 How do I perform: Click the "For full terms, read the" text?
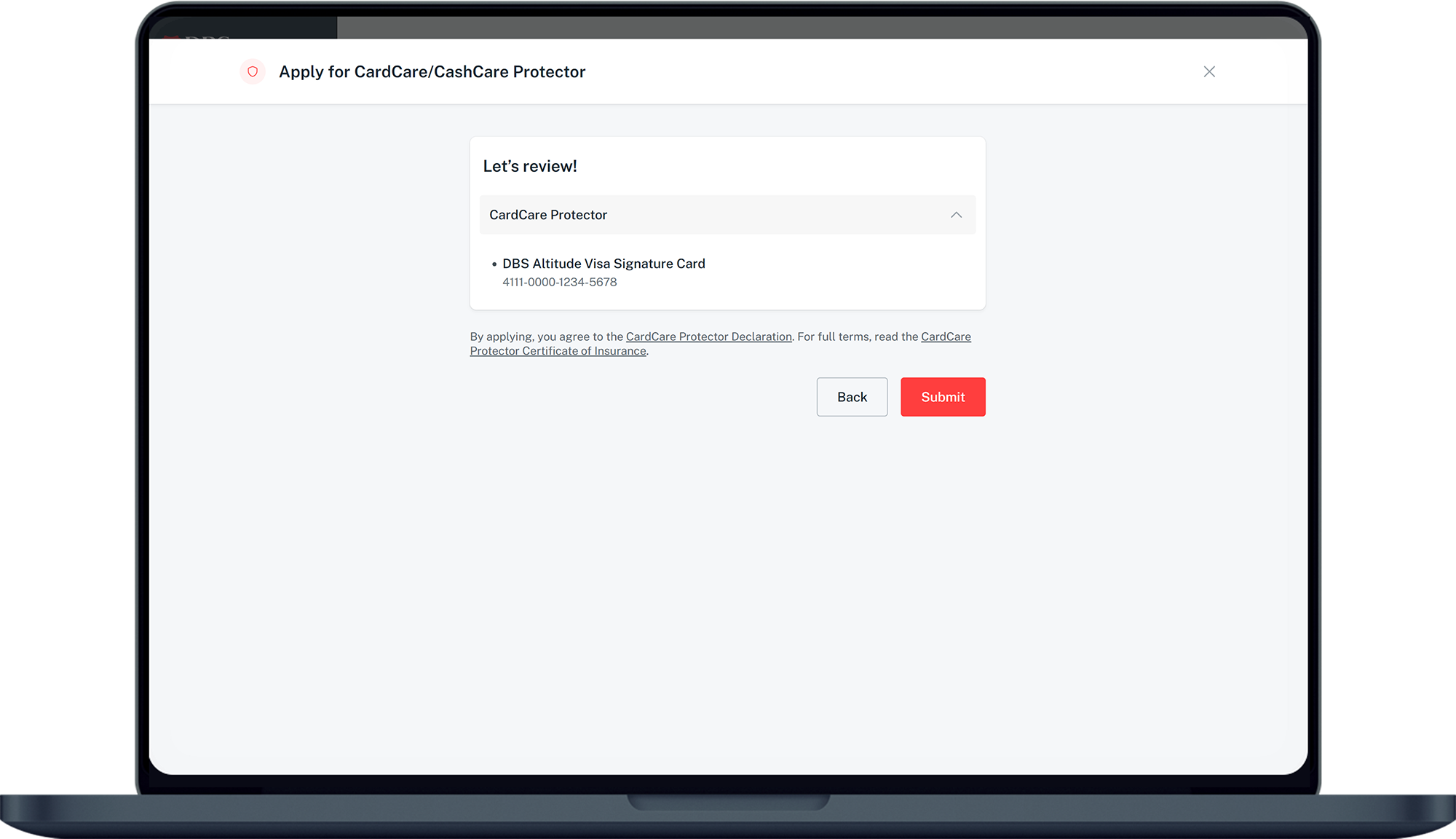[858, 336]
